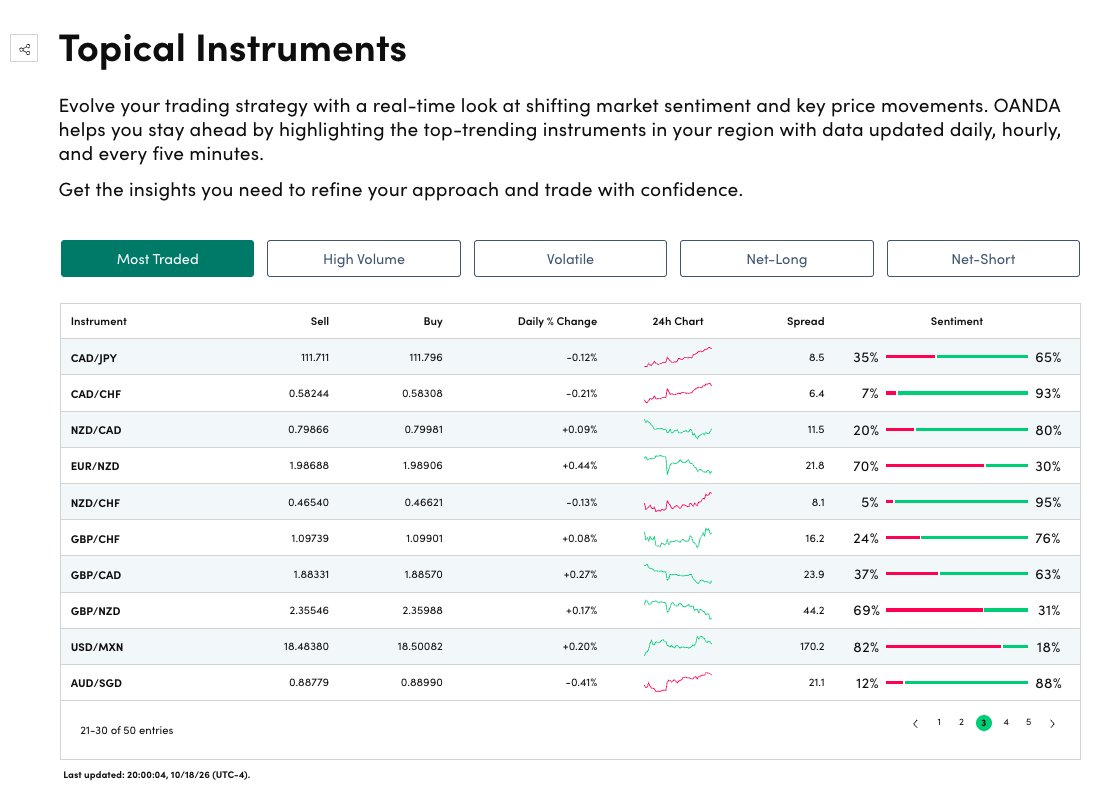Viewport: 1113px width, 799px height.
Task: Open the GBP/CAD instrument row
Action: [570, 574]
